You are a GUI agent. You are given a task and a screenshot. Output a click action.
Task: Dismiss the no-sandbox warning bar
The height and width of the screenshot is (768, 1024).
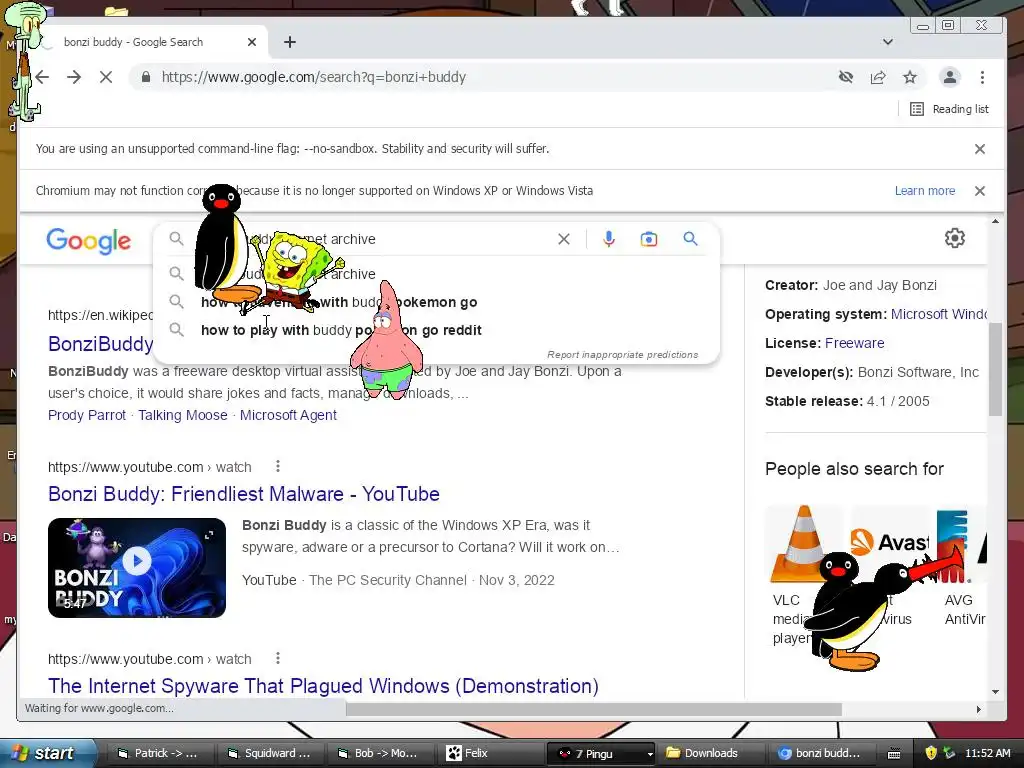coord(980,149)
